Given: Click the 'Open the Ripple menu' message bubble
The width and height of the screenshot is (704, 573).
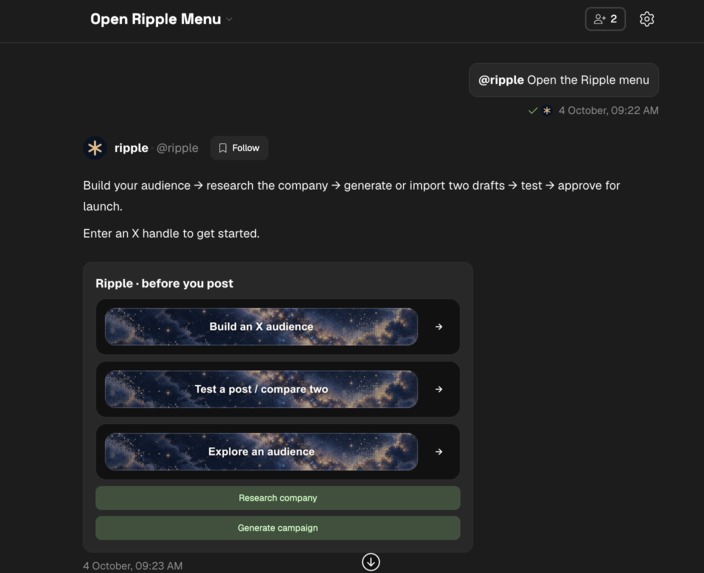Looking at the screenshot, I should pos(564,80).
